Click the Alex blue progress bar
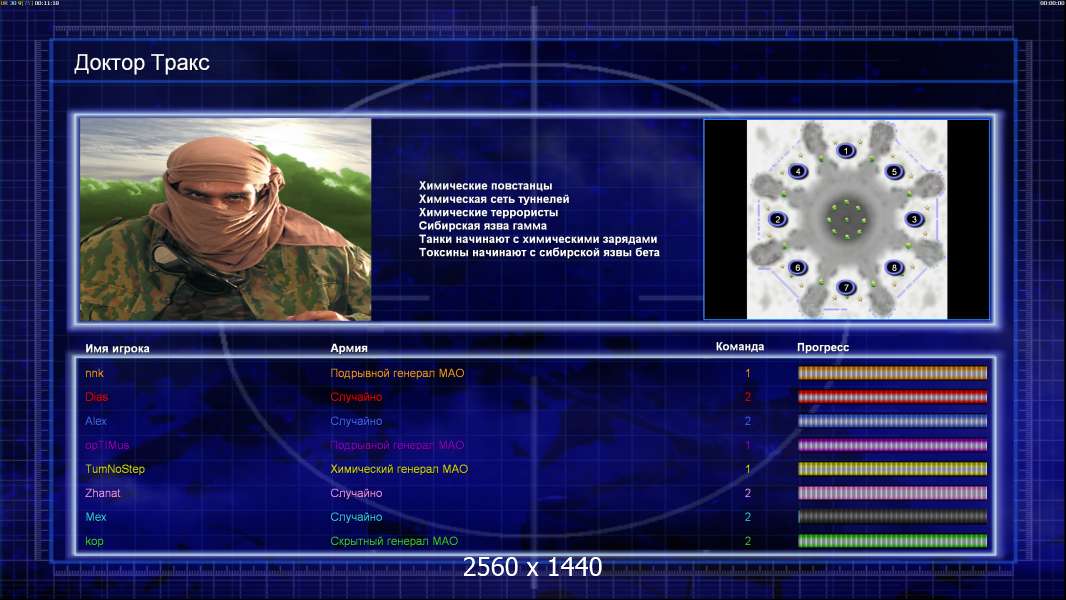Screen dimensions: 1066x600 (892, 421)
